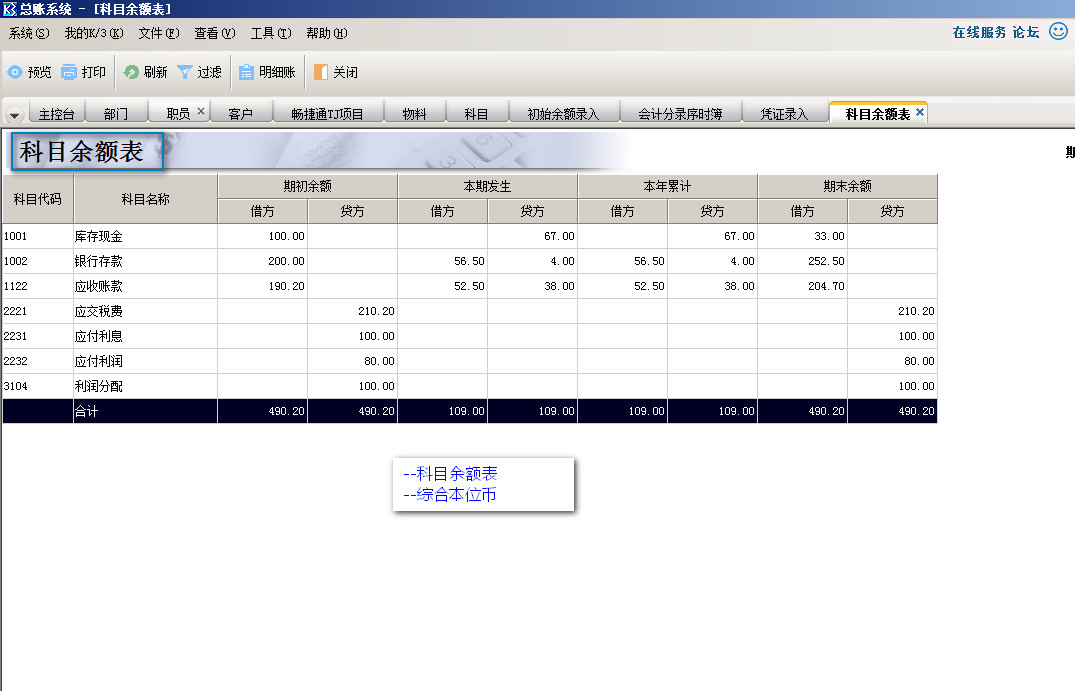Open 明细账 detail ledger icon
This screenshot has width=1075, height=691.
click(x=246, y=72)
